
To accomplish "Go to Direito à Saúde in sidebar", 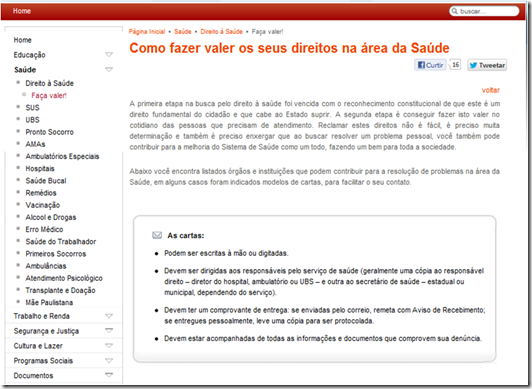I will click(50, 83).
